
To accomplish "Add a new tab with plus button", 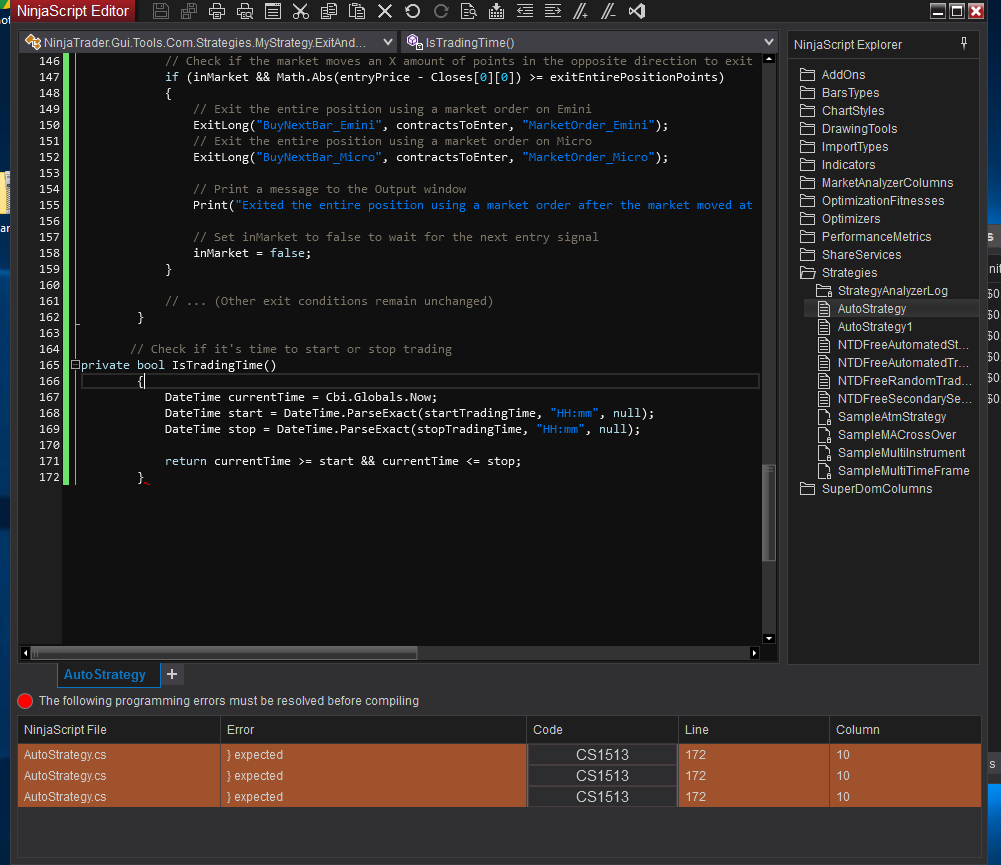I will point(171,675).
